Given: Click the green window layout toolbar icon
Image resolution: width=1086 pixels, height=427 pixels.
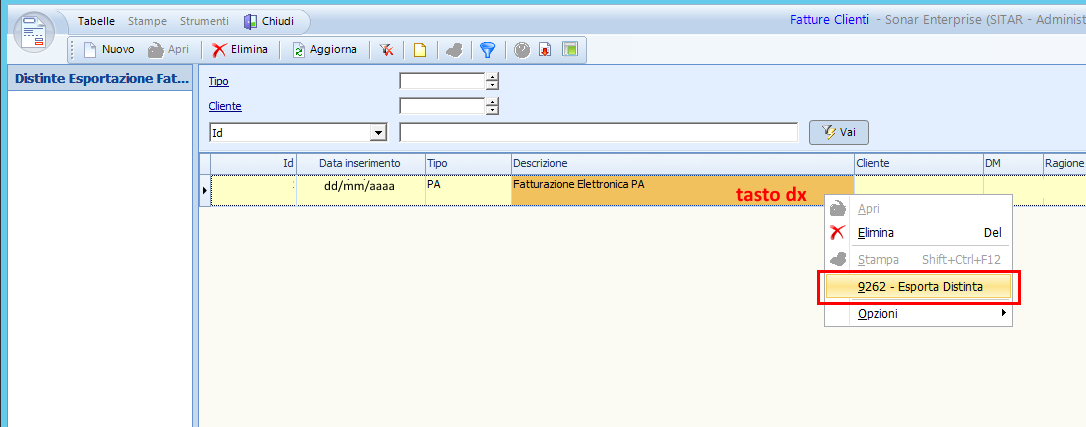Looking at the screenshot, I should click(570, 49).
